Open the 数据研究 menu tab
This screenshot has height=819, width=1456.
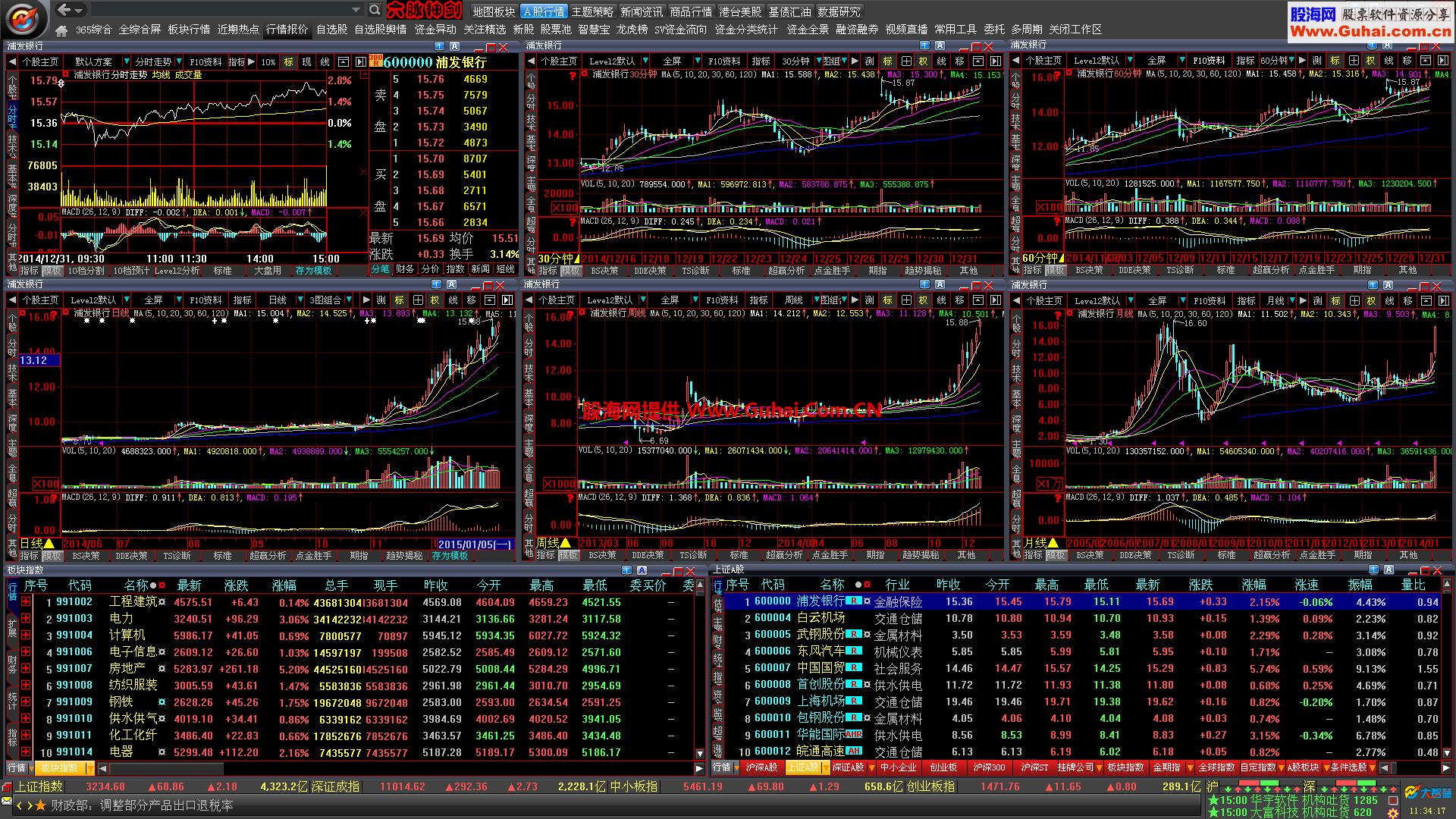point(839,11)
